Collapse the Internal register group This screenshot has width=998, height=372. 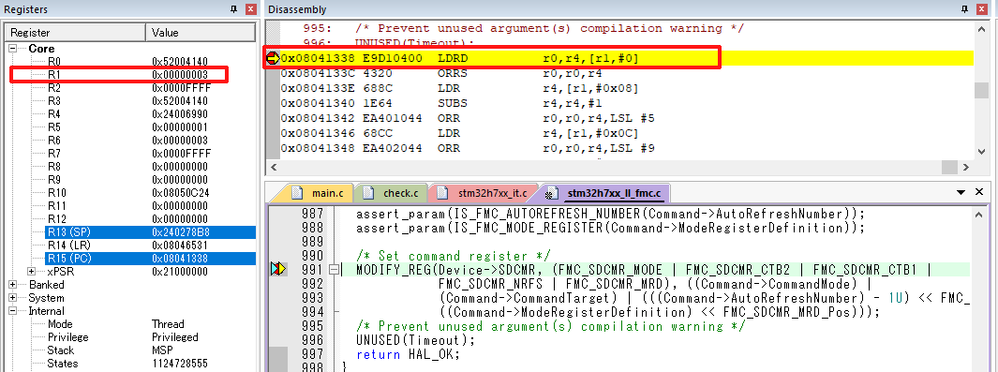click(13, 311)
